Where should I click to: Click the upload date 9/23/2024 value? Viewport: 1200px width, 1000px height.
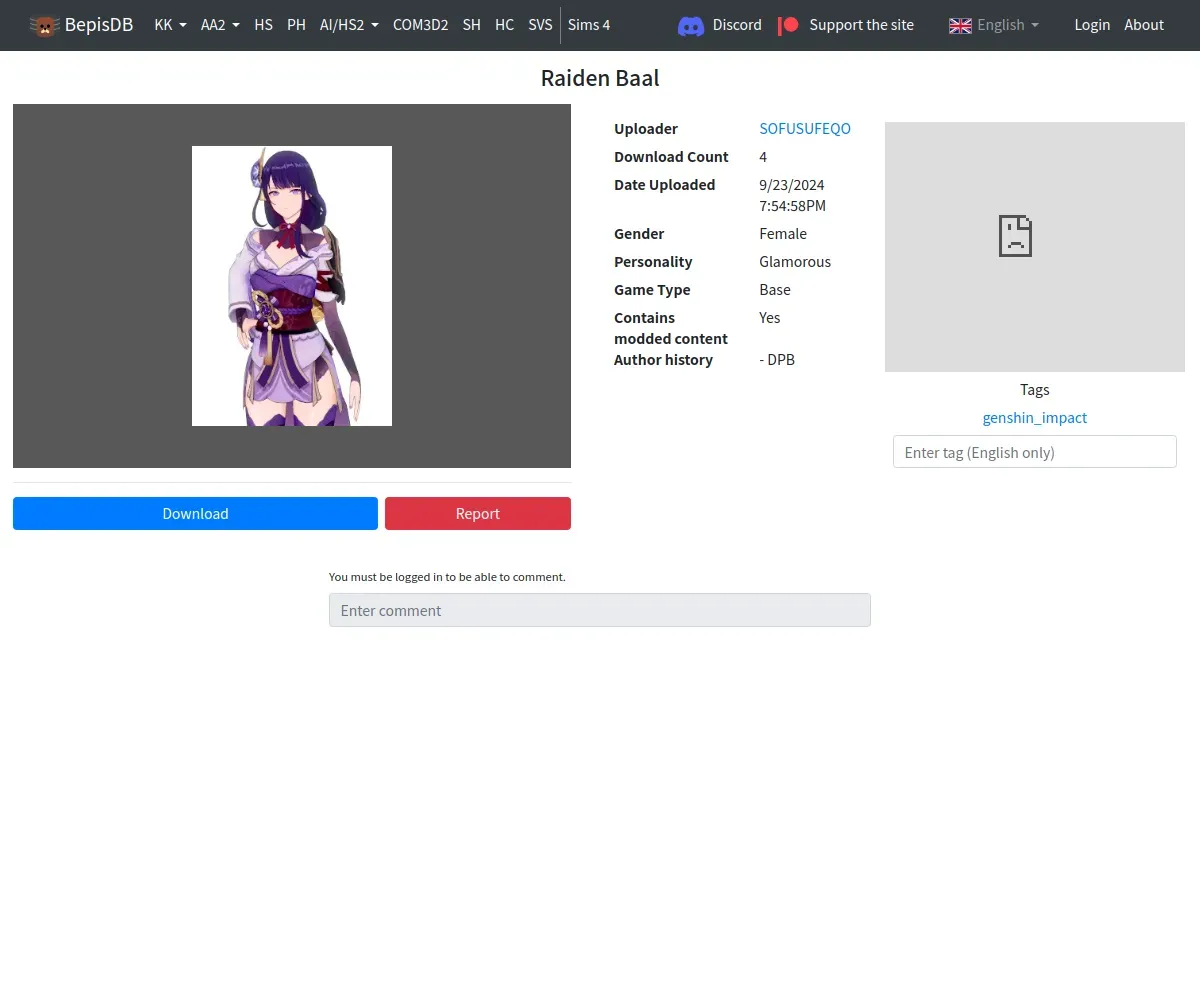792,195
